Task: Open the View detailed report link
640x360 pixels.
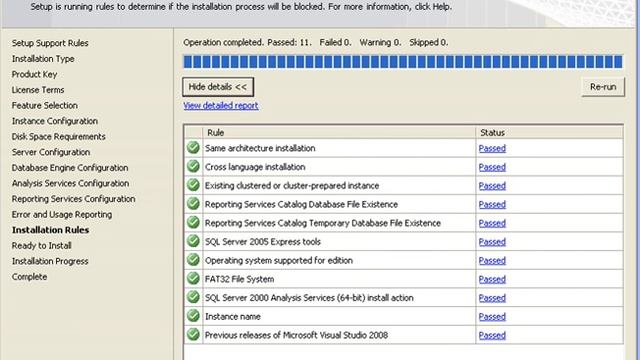Action: (x=221, y=106)
